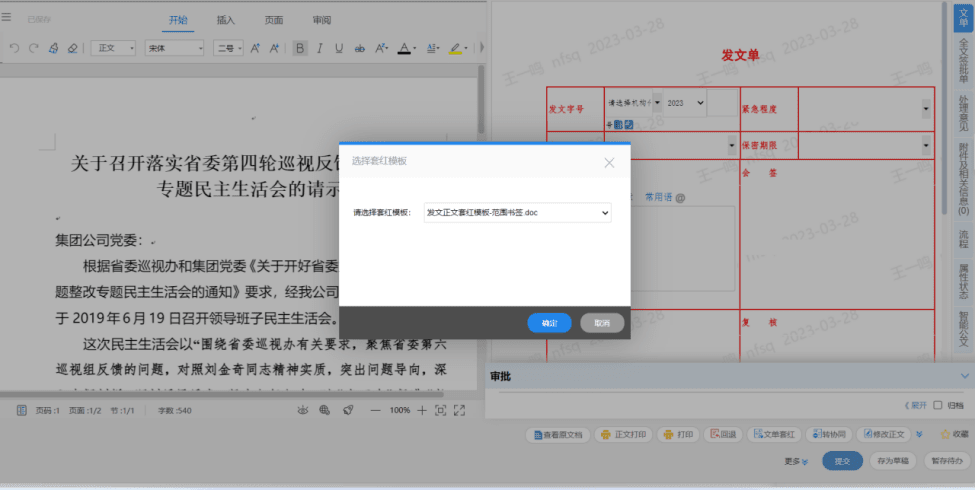Click the clear formatting eraser icon
Screen dimensions: 975x491
pyautogui.click(x=72, y=48)
